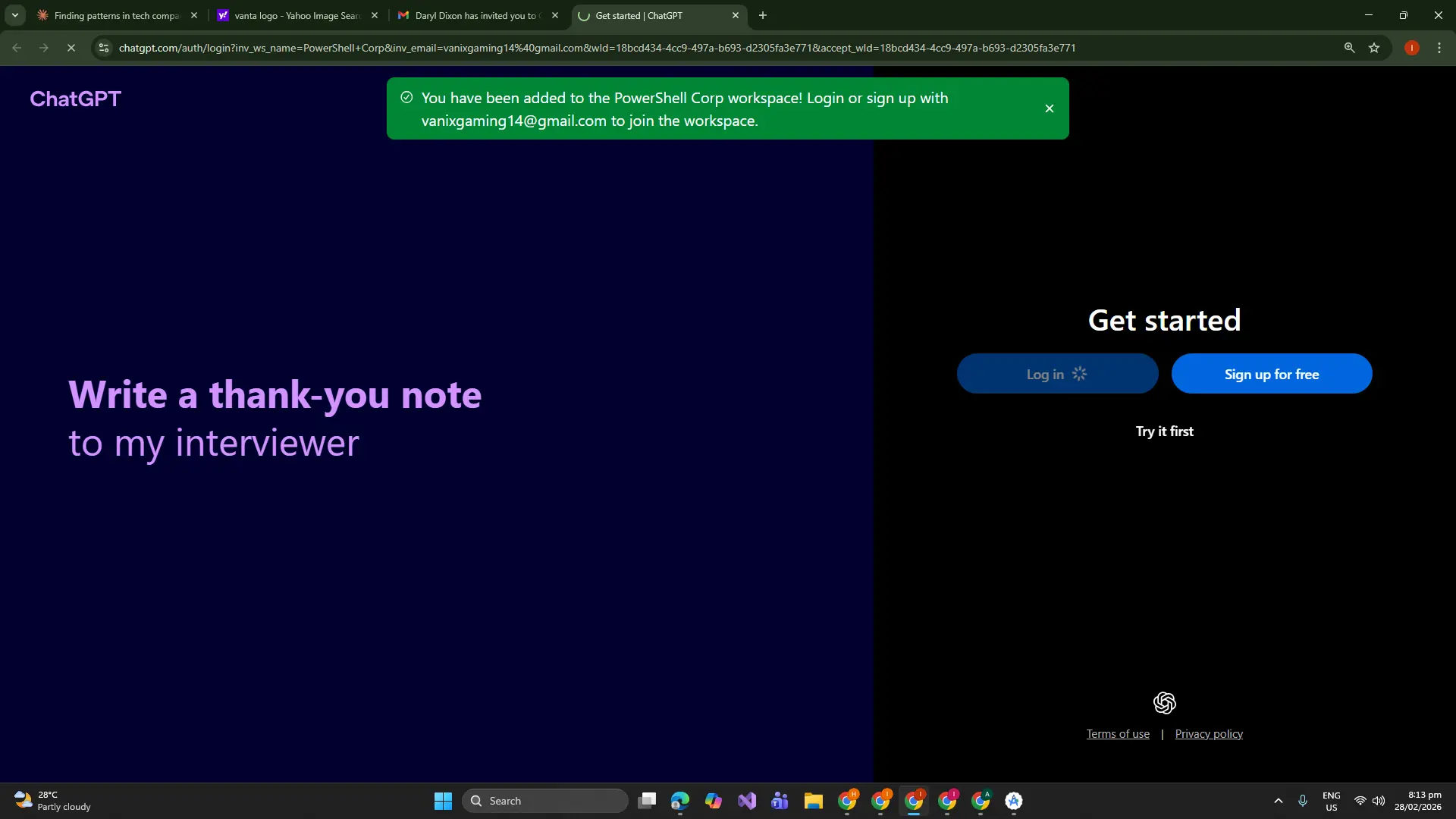The width and height of the screenshot is (1456, 819).
Task: Bookmark this page with the star icon
Action: (1374, 48)
